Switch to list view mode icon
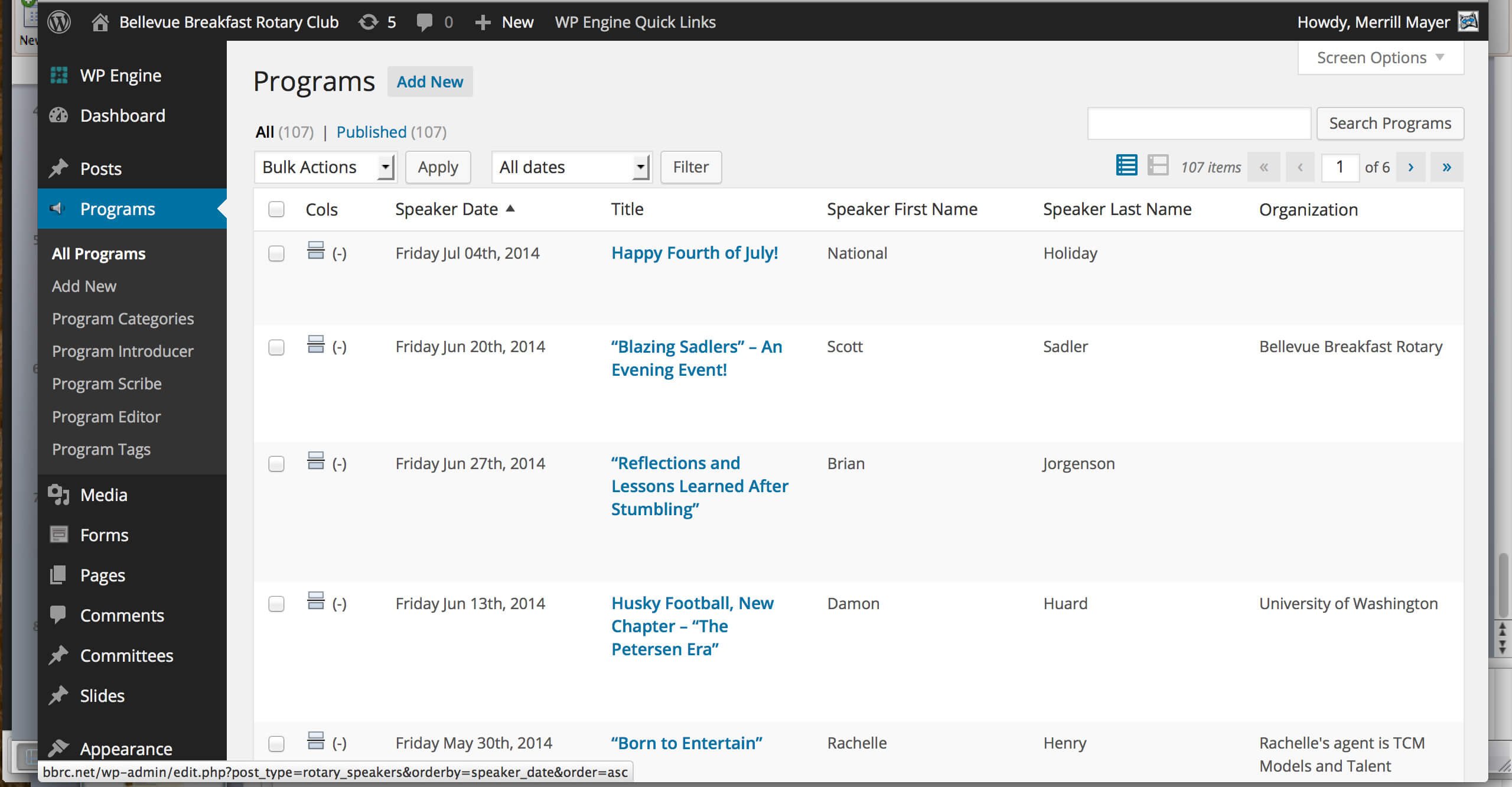Screen dimensions: 1512x787 coord(1126,165)
